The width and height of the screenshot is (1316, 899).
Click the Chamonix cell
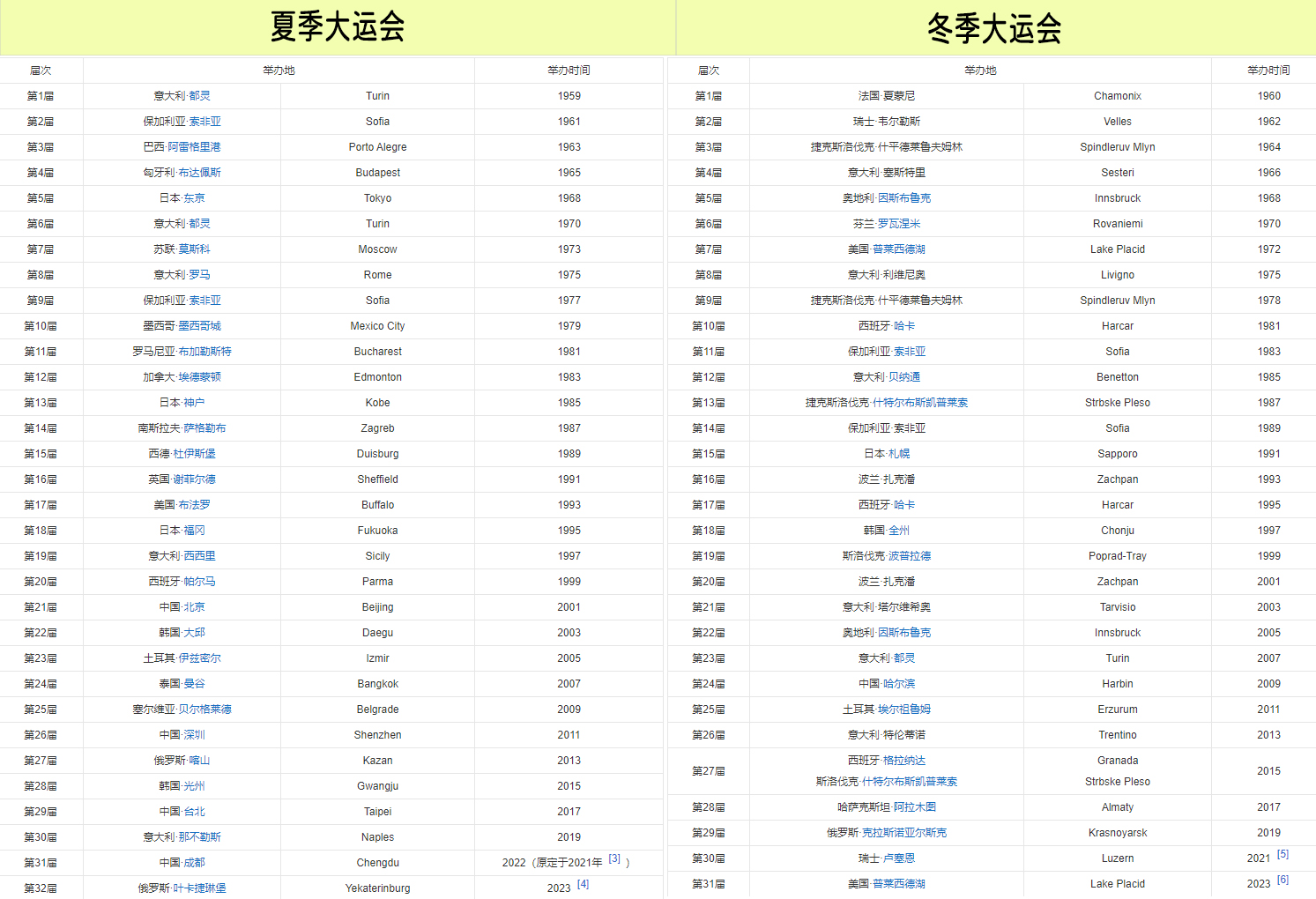(1118, 96)
